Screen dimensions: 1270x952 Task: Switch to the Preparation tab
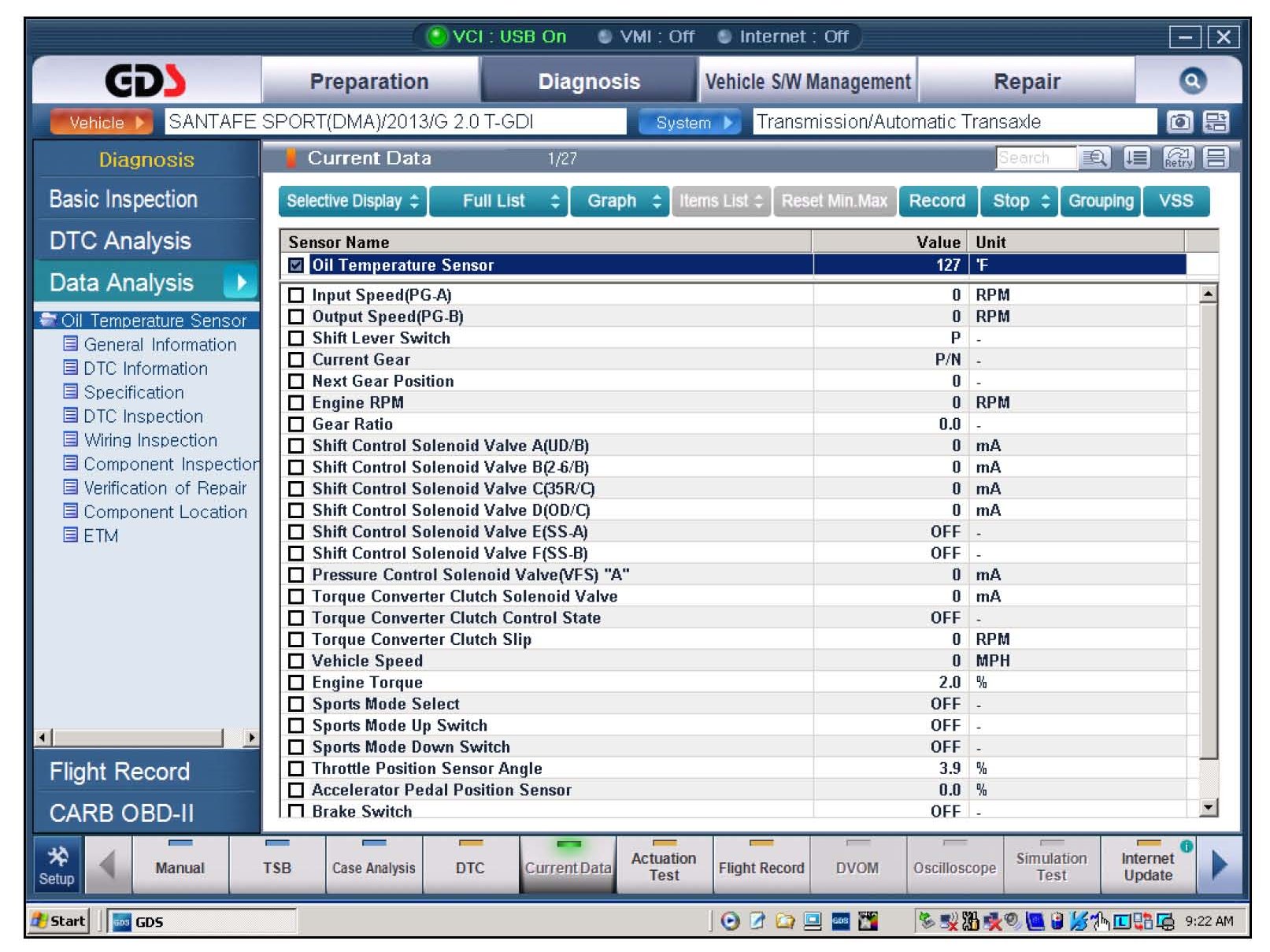click(369, 82)
